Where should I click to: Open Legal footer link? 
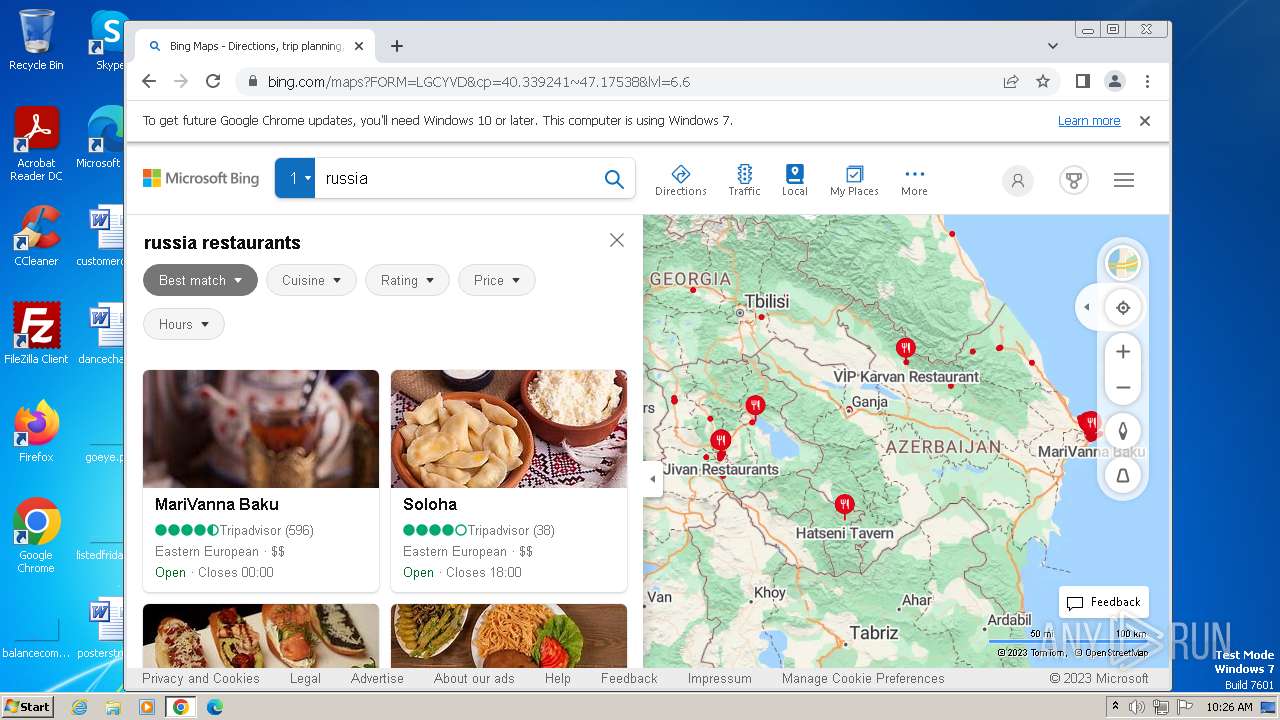305,678
